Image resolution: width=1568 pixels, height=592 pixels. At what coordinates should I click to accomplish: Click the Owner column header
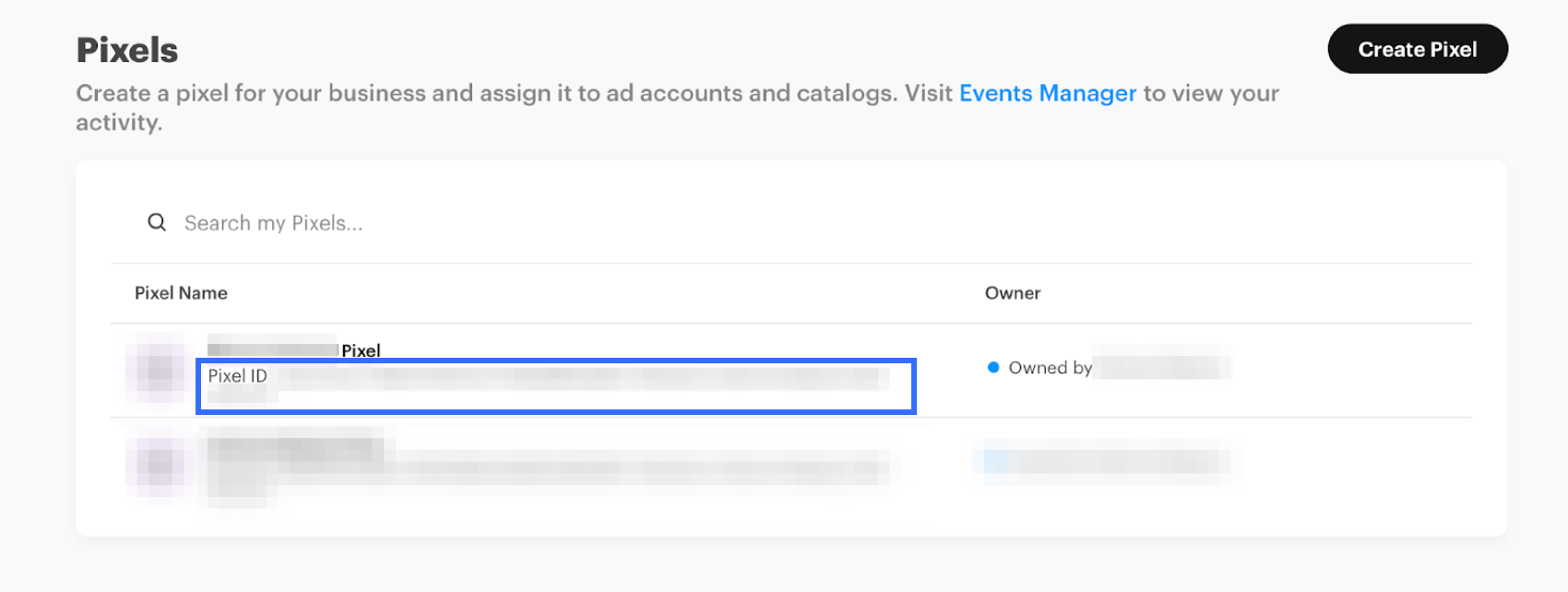[x=1012, y=293]
